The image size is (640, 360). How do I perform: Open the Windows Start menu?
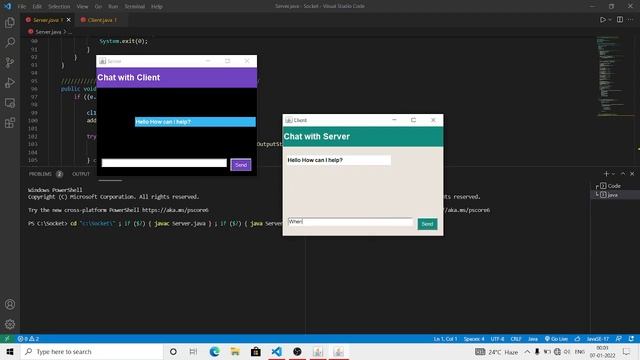click(10, 352)
